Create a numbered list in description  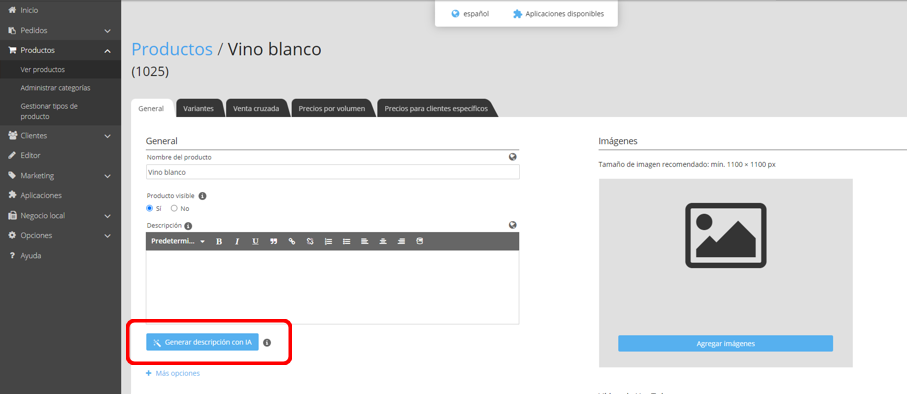click(x=328, y=241)
